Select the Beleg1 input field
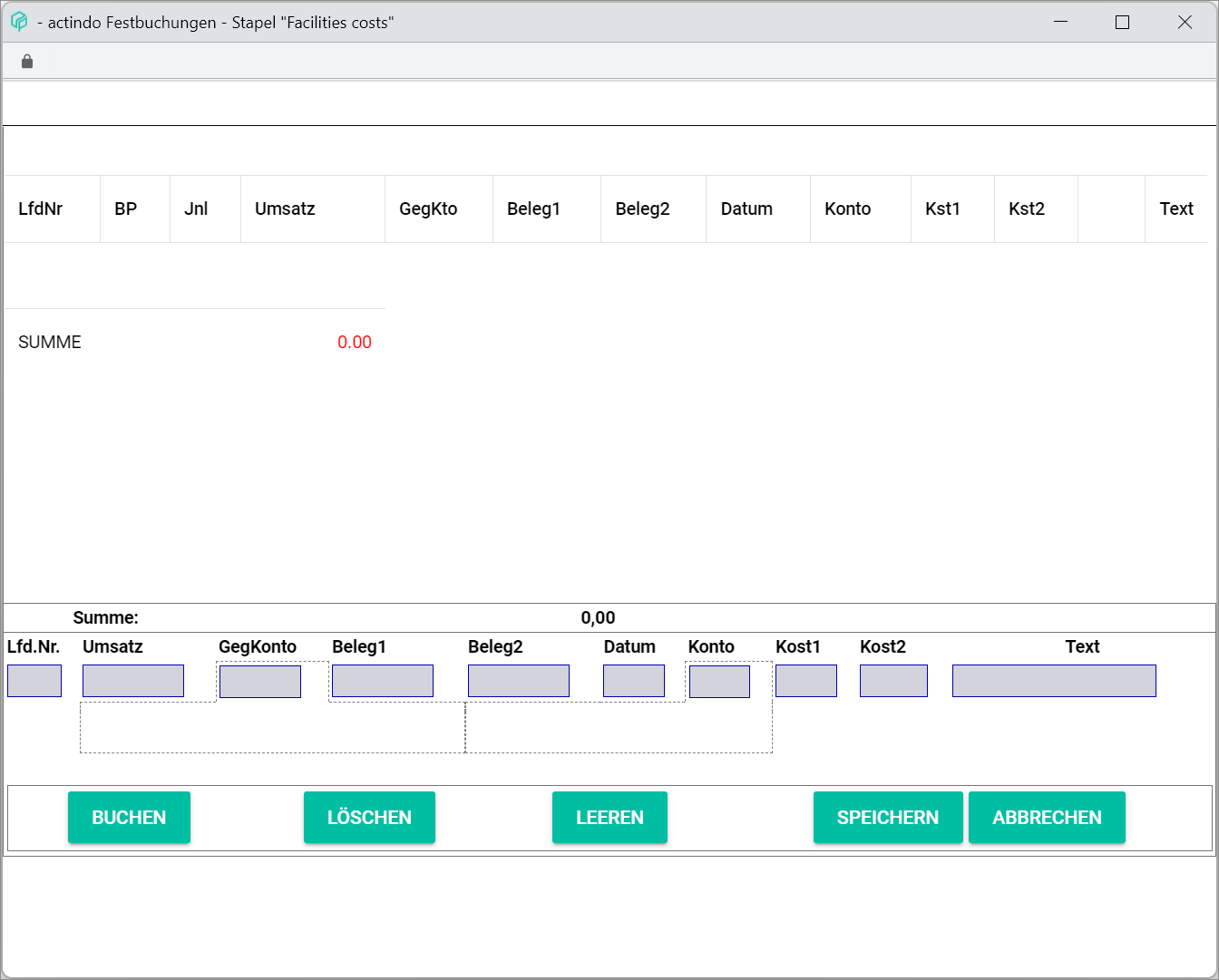 pyautogui.click(x=383, y=681)
